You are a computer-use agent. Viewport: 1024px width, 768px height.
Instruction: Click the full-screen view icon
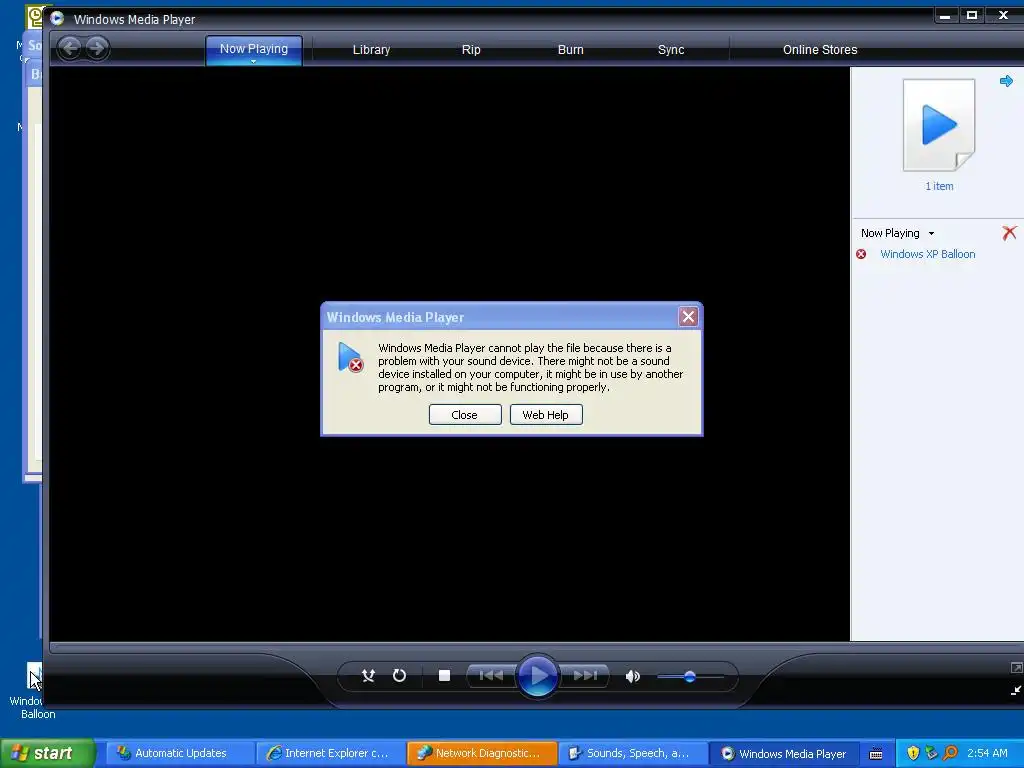click(1016, 667)
